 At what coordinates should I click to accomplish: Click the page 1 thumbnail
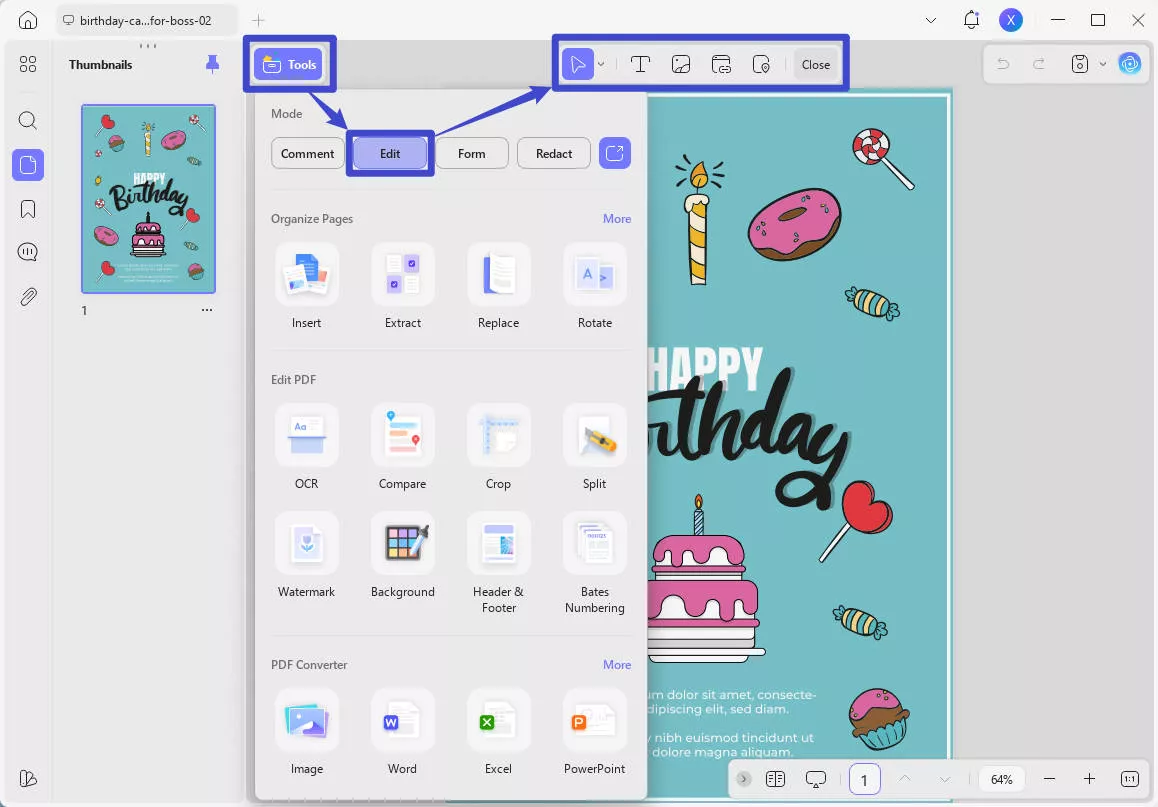click(x=148, y=198)
